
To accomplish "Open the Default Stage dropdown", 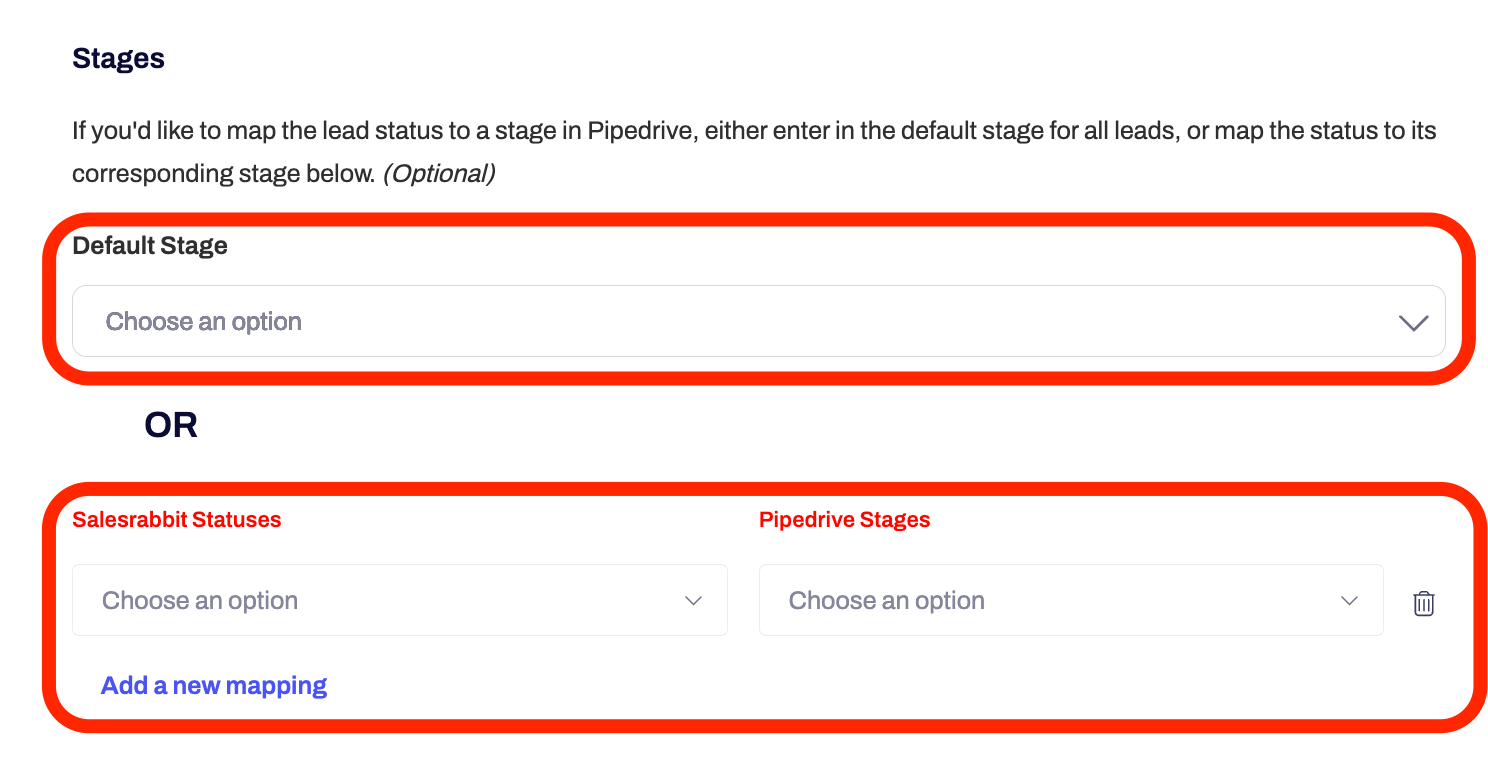I will pos(758,322).
